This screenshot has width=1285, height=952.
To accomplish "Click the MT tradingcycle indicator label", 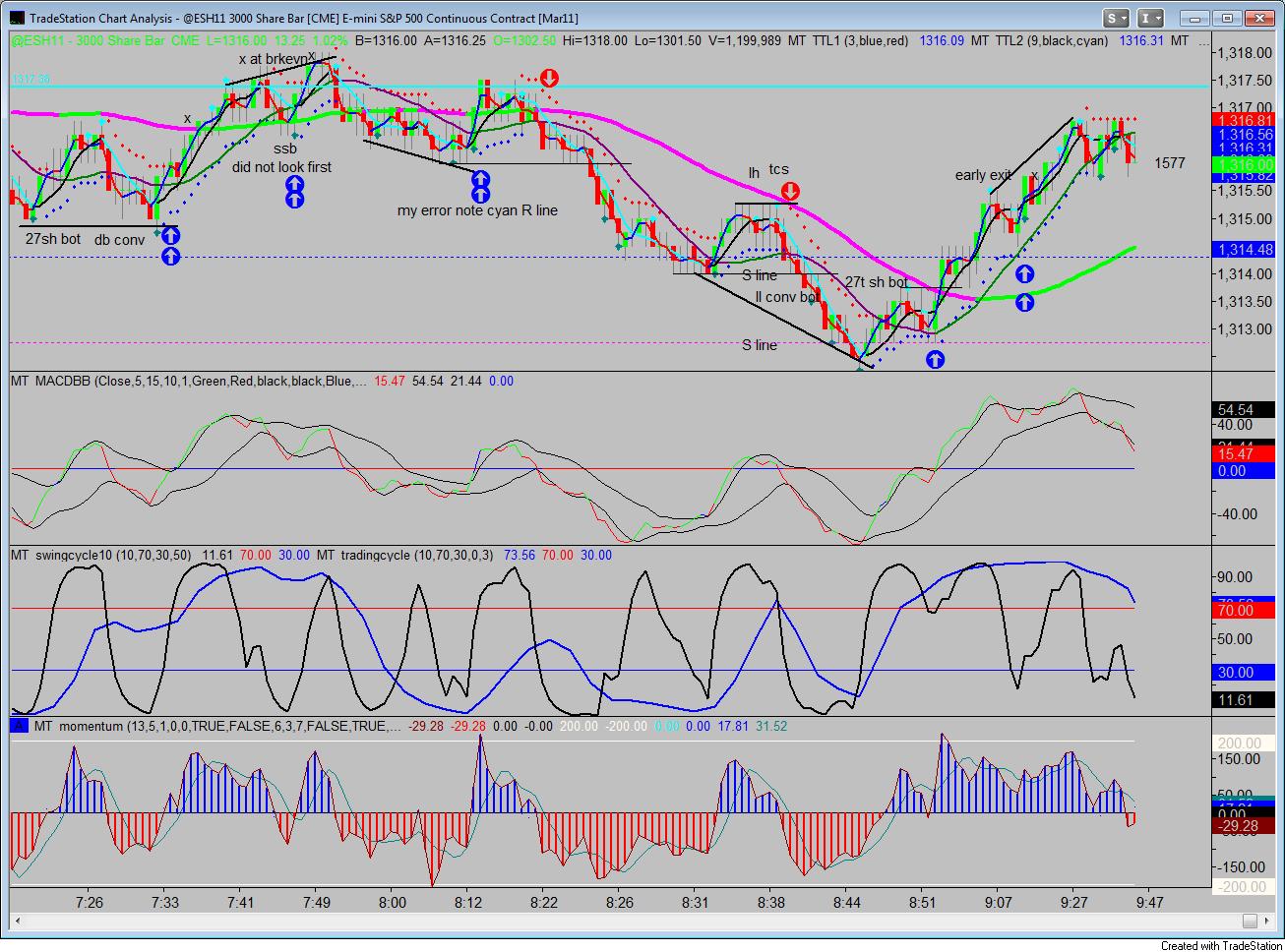I will [407, 555].
